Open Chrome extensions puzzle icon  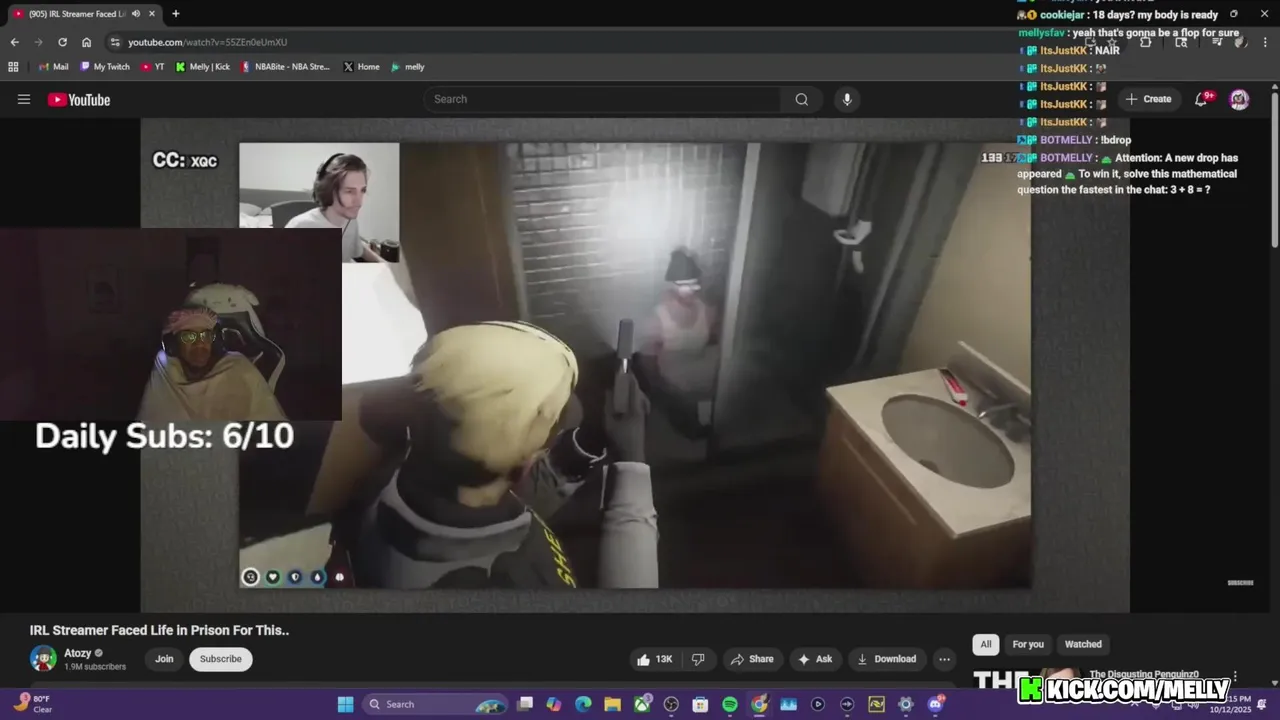1145,42
